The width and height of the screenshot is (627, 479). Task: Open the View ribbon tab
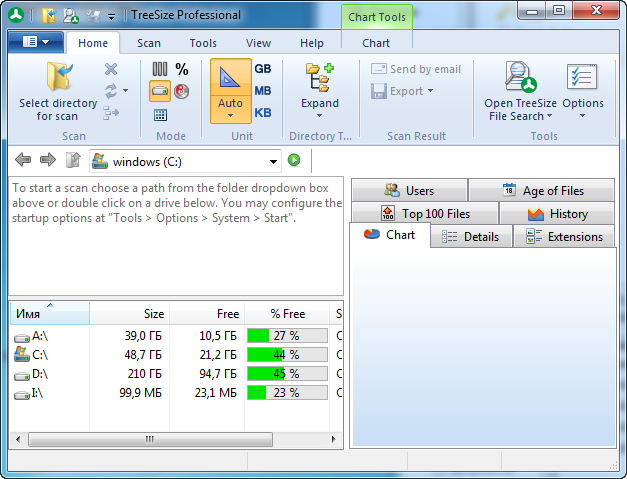(x=258, y=43)
